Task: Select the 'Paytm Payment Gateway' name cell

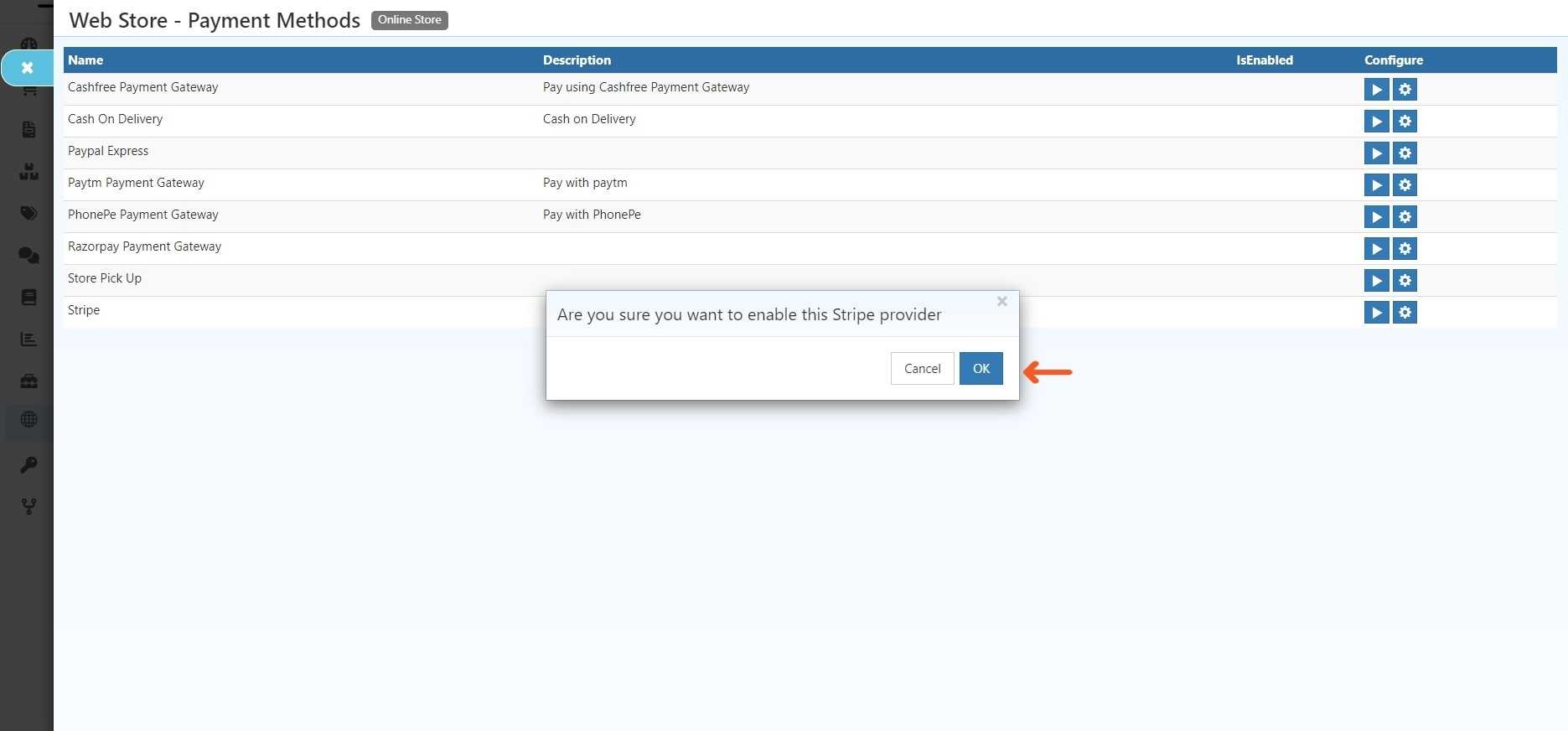Action: pyautogui.click(x=136, y=183)
